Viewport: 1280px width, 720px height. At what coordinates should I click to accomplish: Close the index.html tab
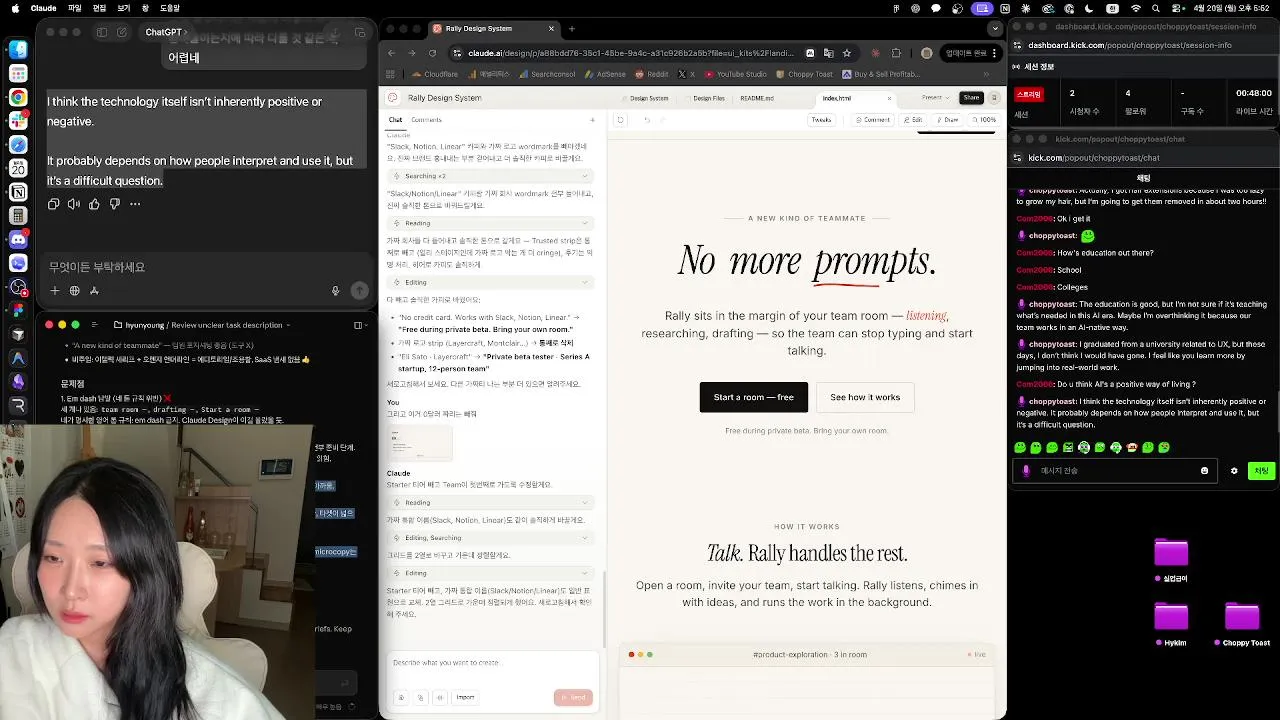coord(889,98)
